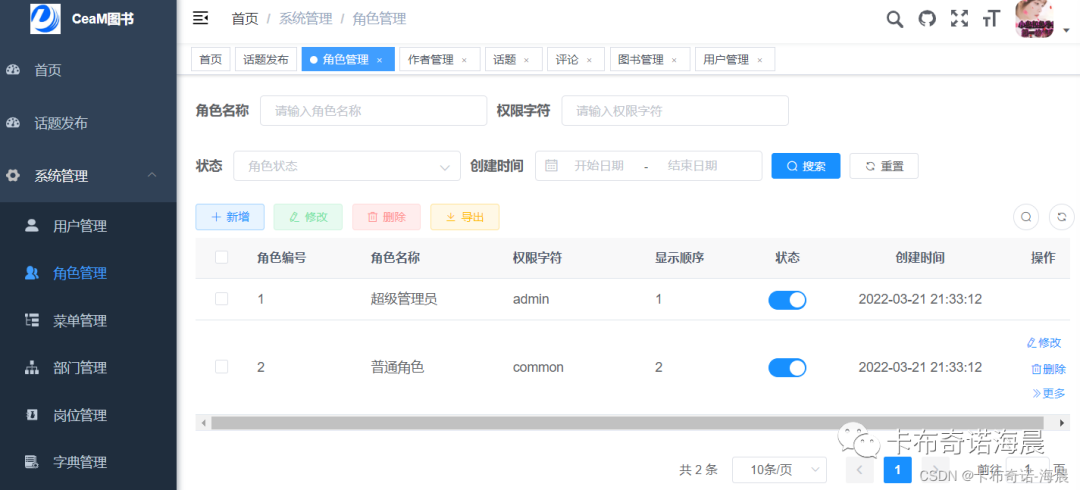Expand 更多 in 普通角色 row
Viewport: 1080px width, 490px height.
tap(1048, 394)
